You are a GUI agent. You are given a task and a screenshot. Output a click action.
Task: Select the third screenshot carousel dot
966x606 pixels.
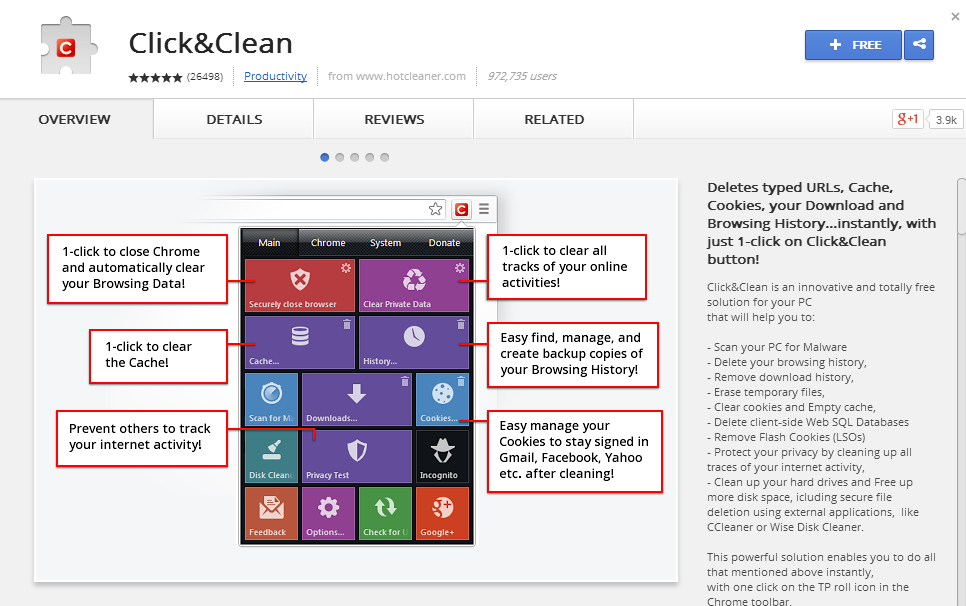tap(354, 157)
